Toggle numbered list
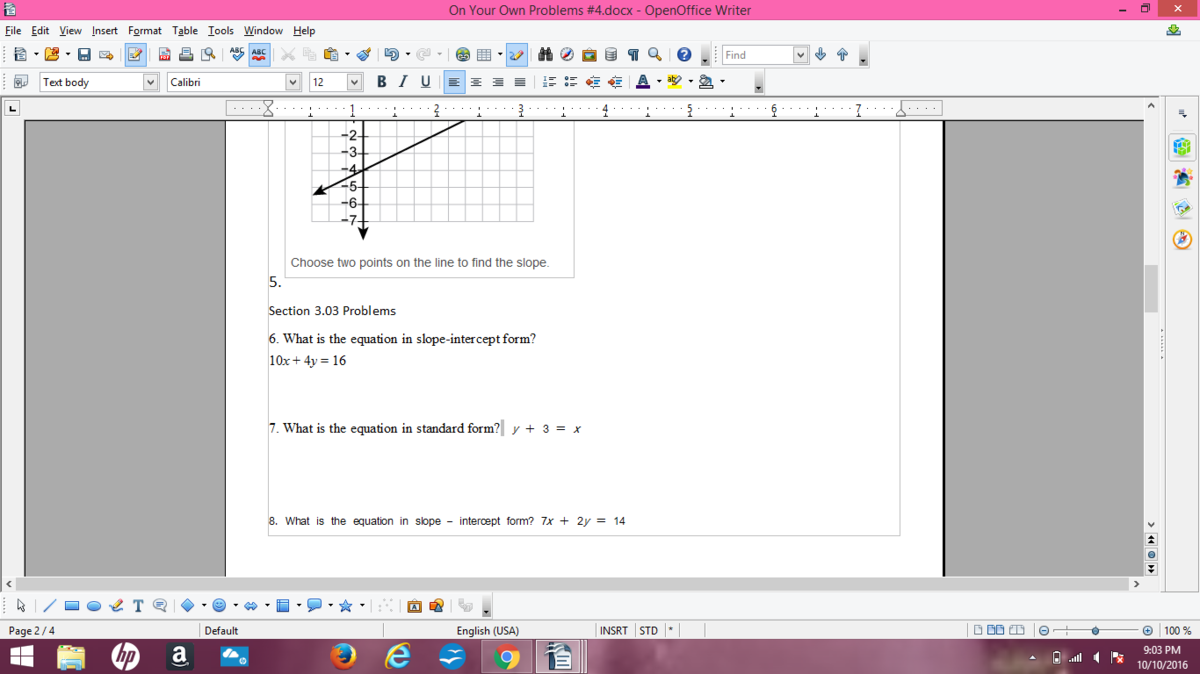 (x=549, y=82)
